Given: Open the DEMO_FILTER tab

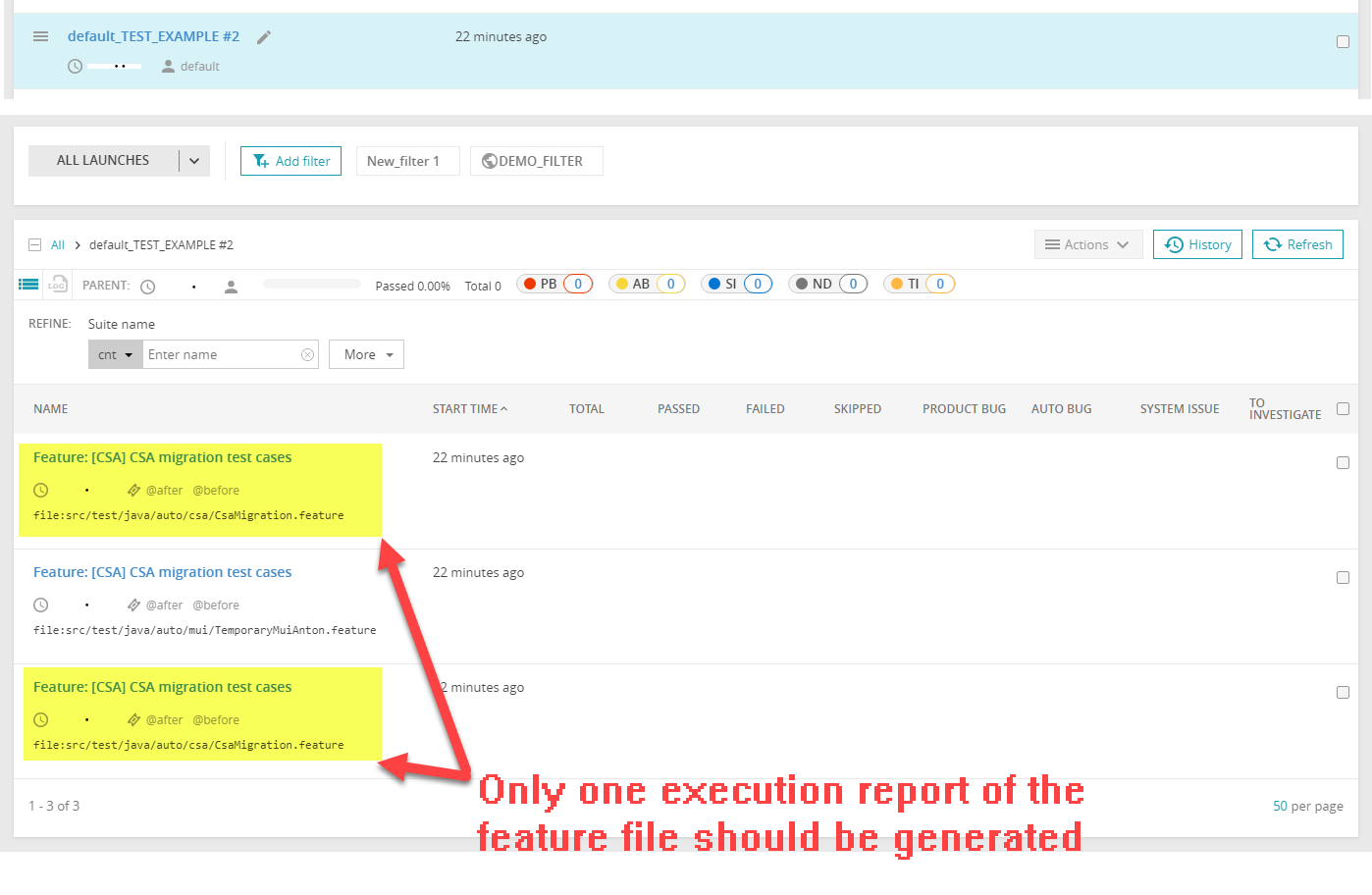Looking at the screenshot, I should [536, 160].
